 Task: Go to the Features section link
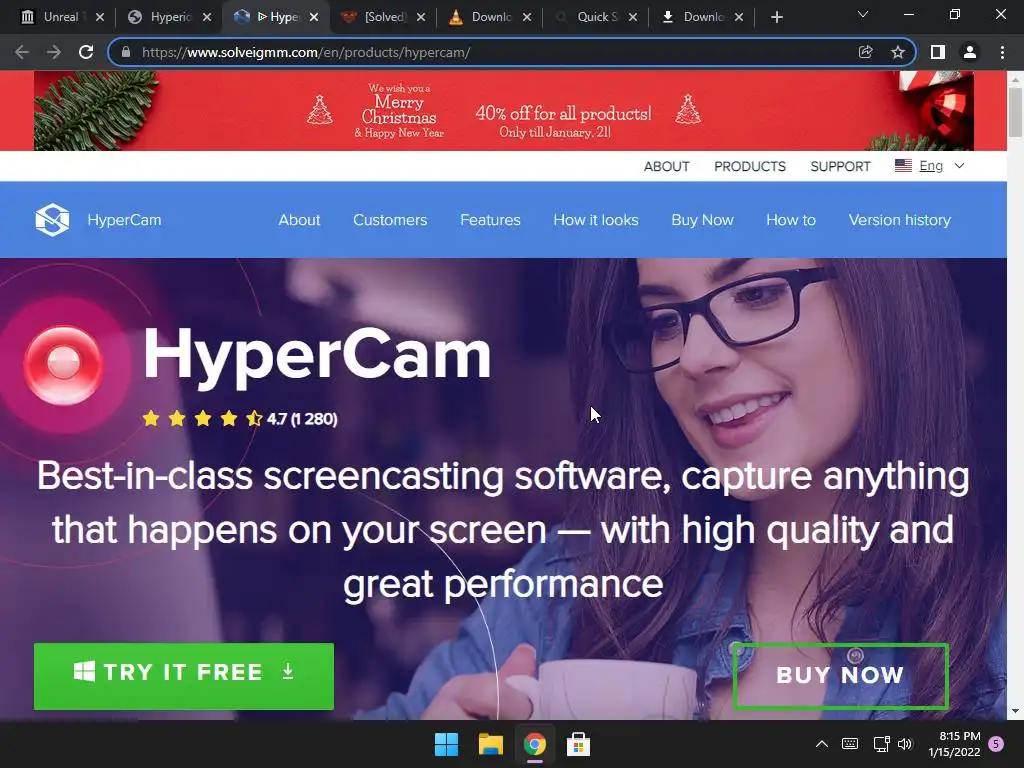(x=490, y=220)
